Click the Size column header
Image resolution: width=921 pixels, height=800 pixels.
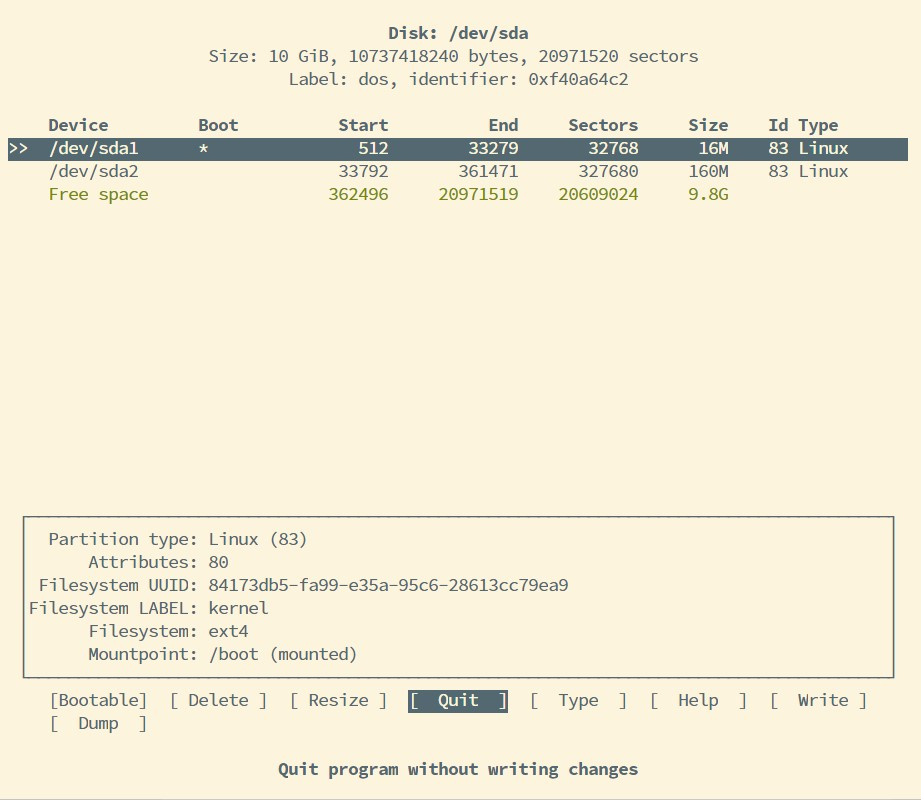(708, 125)
